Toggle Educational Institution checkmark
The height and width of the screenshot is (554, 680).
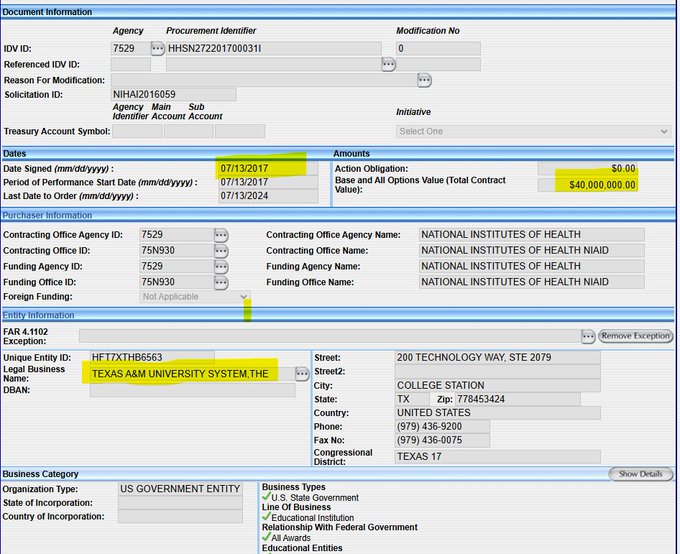click(266, 517)
